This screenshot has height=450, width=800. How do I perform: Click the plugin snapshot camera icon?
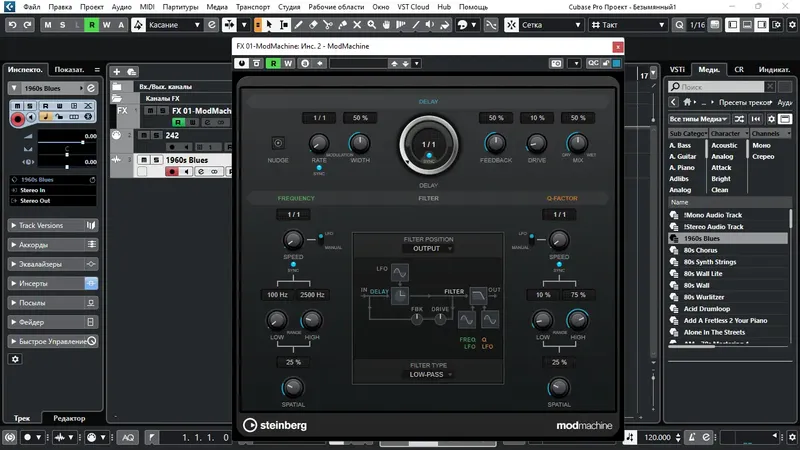[556, 63]
